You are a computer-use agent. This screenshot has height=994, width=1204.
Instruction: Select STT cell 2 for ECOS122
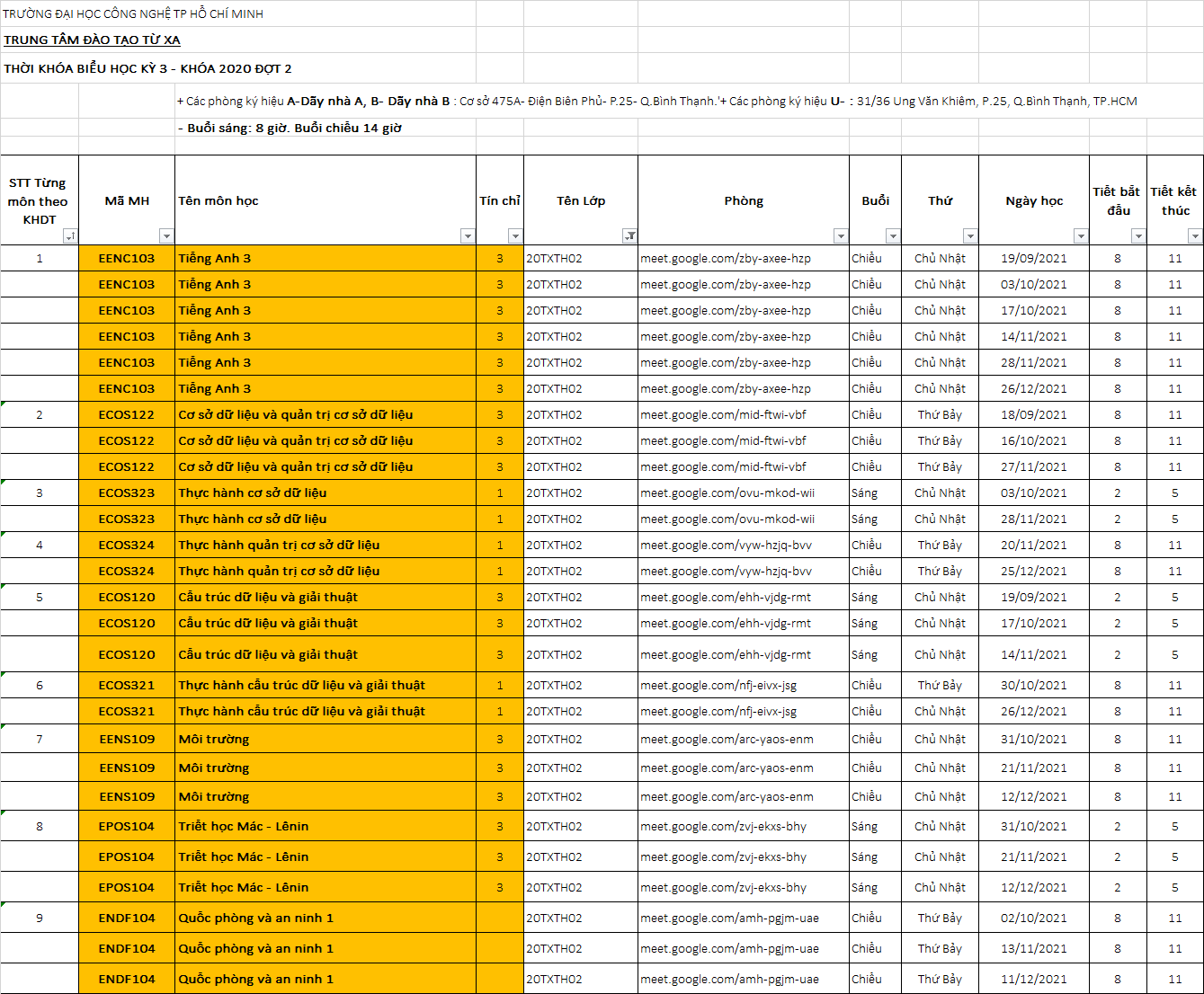coord(40,415)
